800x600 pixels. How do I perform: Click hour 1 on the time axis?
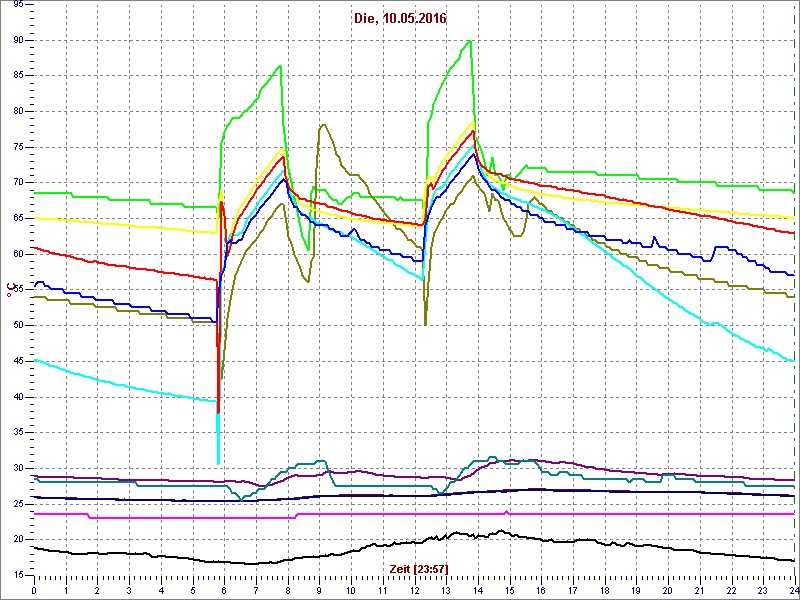[66, 590]
